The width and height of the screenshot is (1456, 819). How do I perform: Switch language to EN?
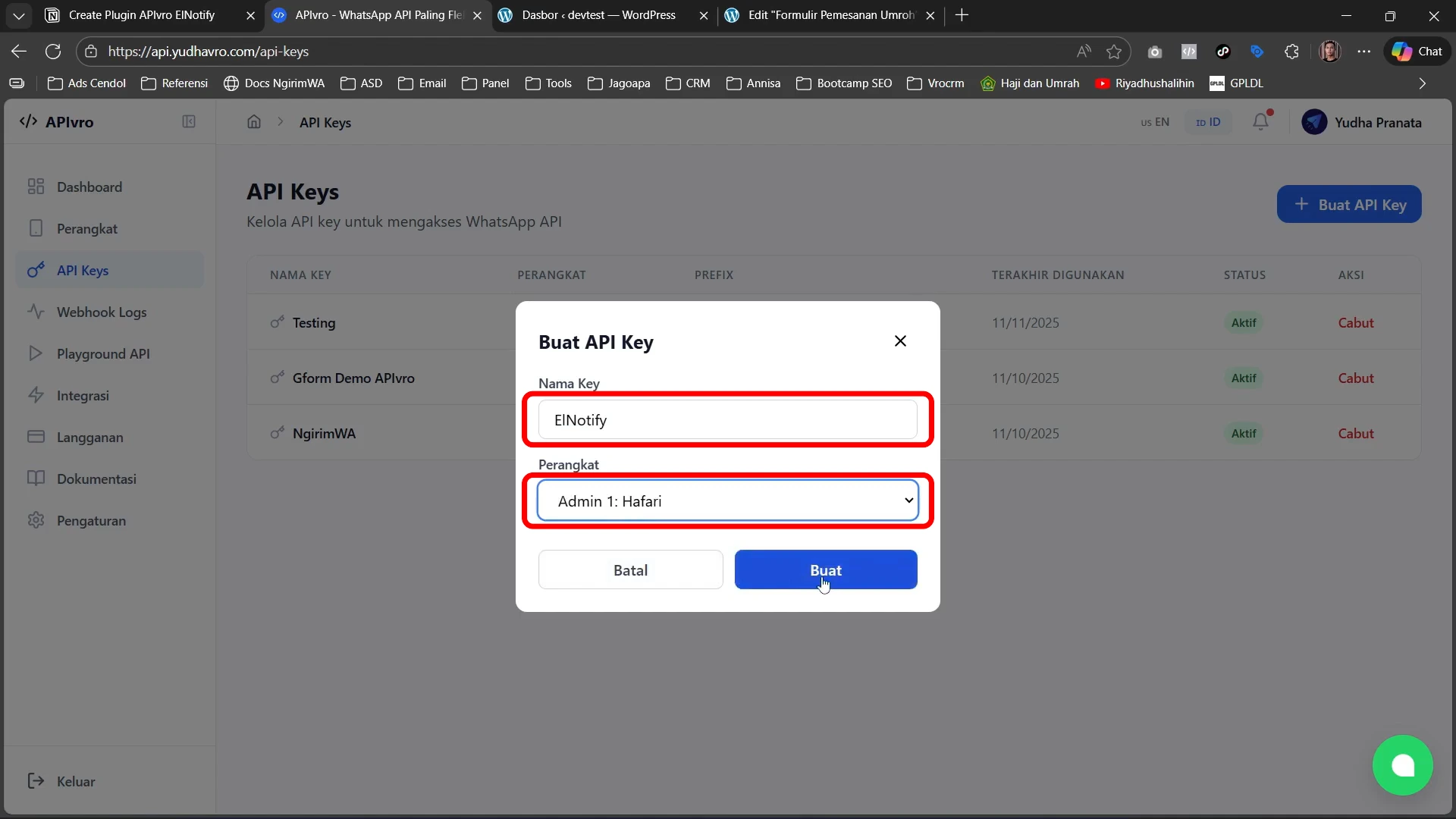(x=1155, y=122)
